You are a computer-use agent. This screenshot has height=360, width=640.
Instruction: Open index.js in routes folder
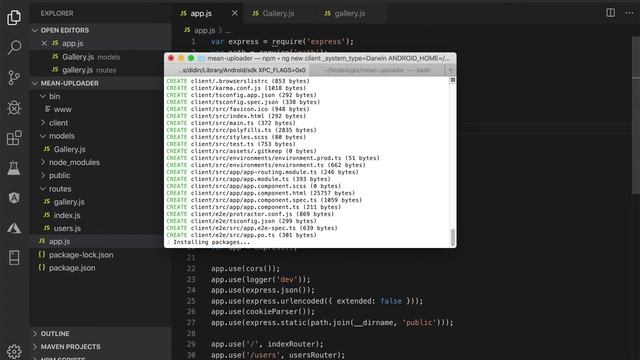pyautogui.click(x=67, y=215)
